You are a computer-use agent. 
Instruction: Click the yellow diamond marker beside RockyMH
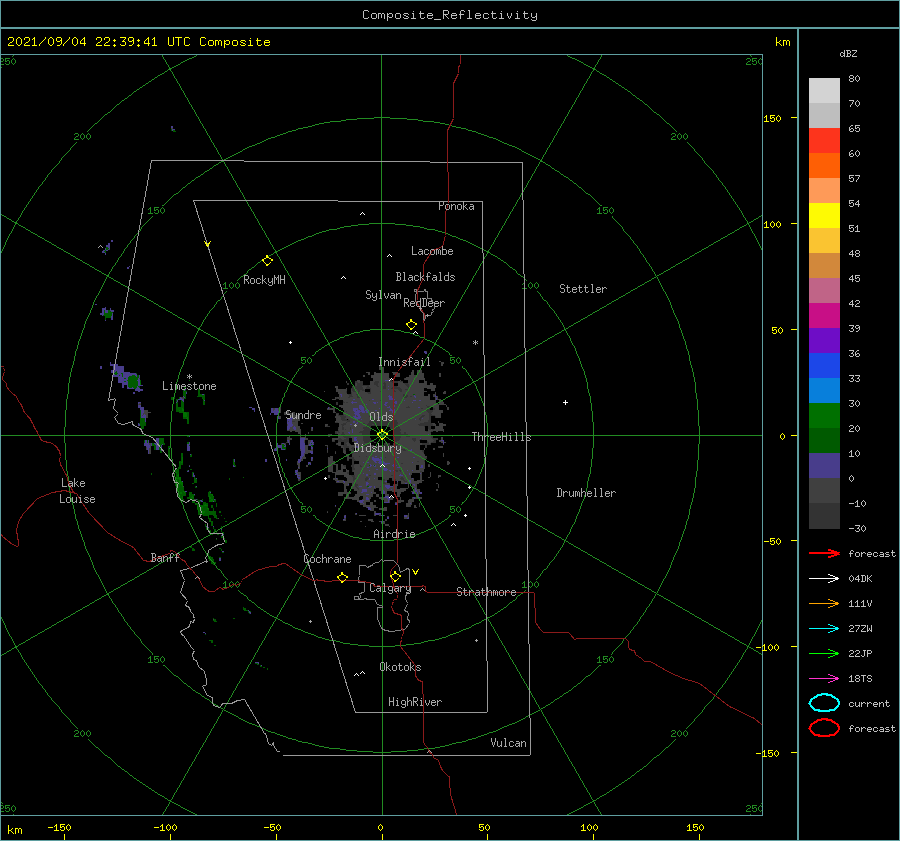(267, 261)
